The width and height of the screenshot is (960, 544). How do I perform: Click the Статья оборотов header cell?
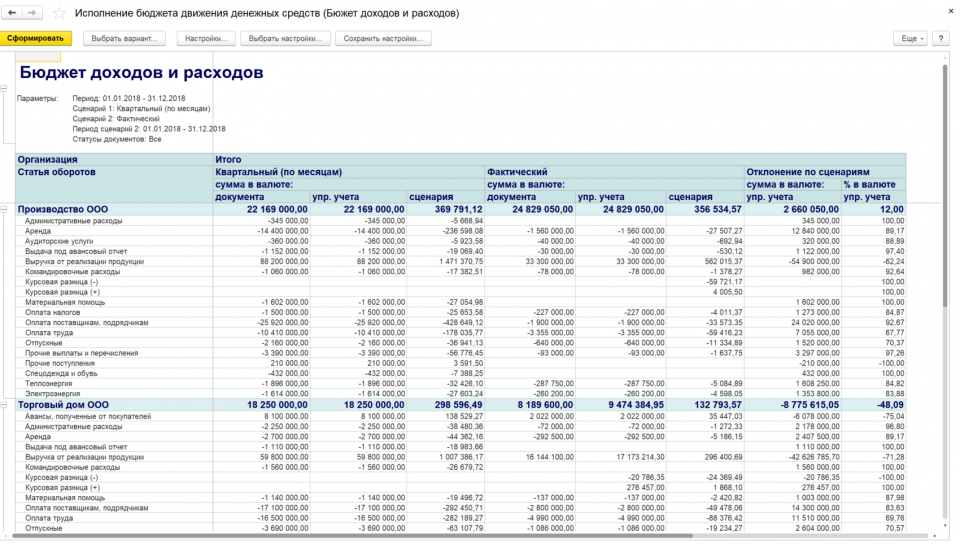click(x=114, y=184)
